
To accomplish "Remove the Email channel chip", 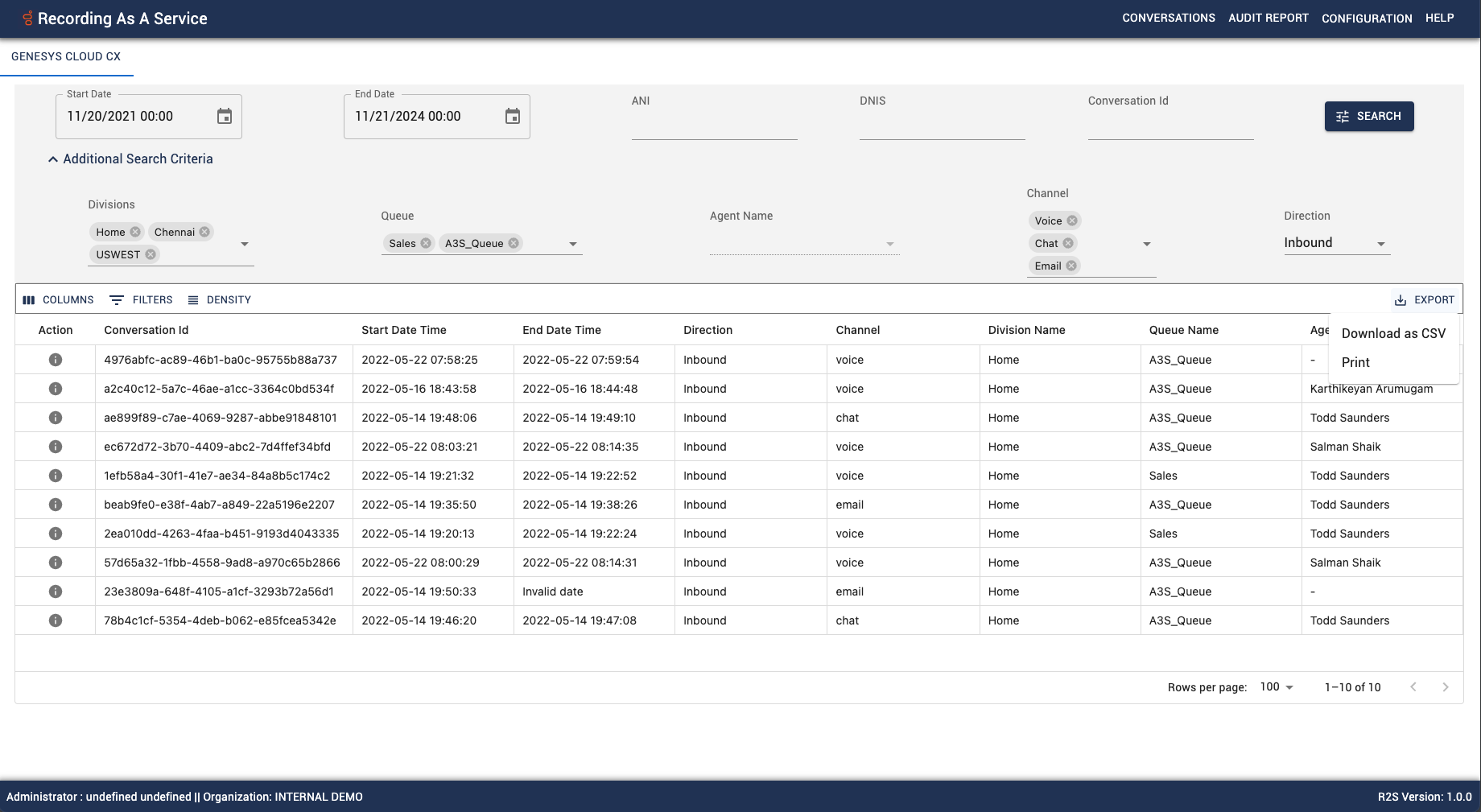I will tap(1071, 266).
